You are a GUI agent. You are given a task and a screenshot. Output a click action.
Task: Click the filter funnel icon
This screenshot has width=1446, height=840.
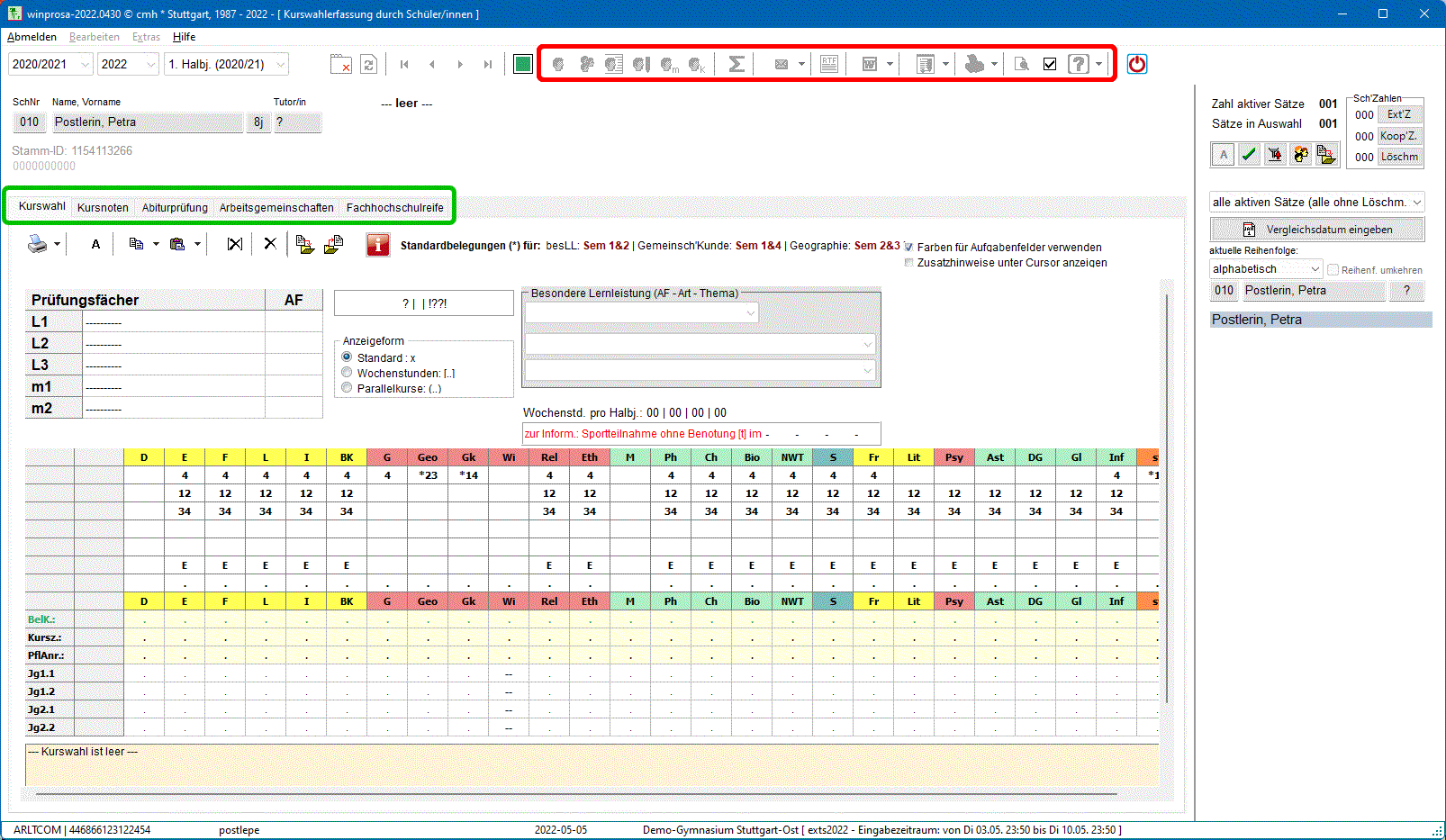[1275, 155]
